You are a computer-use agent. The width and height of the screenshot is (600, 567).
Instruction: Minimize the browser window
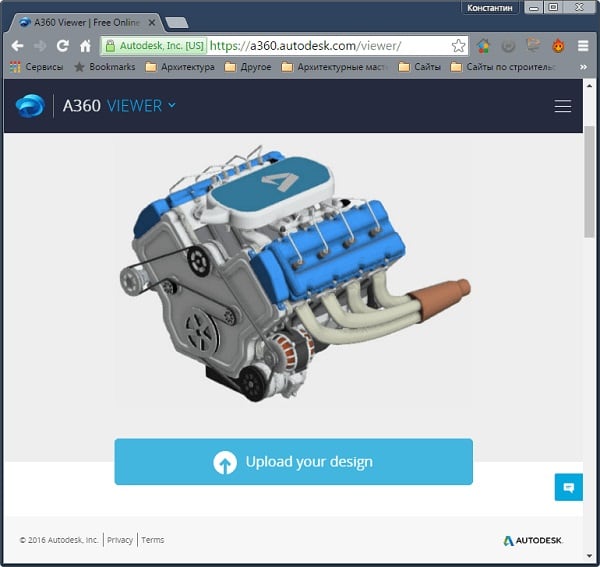533,8
